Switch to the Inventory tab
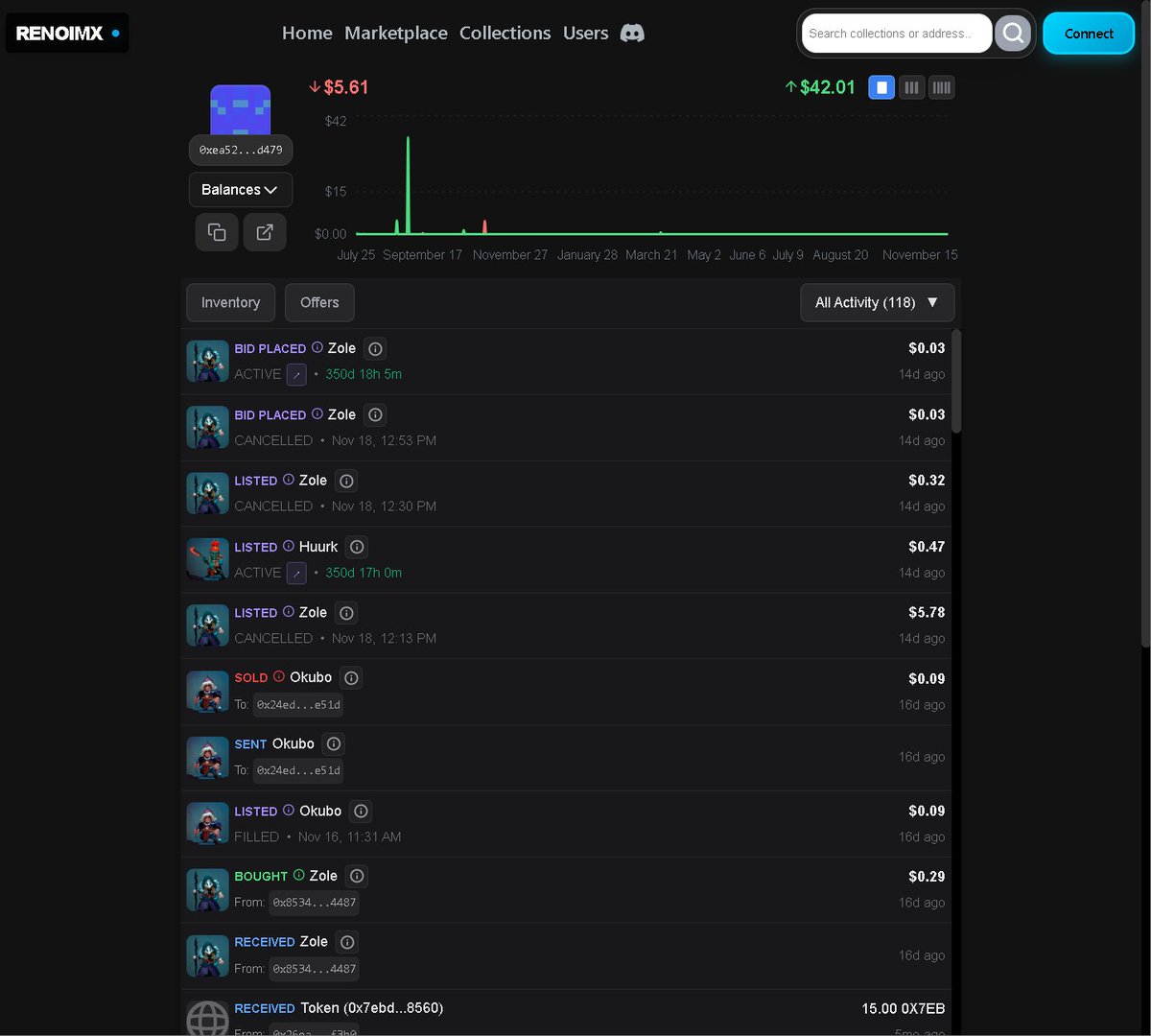Screen dimensions: 1151x1036 click(230, 303)
